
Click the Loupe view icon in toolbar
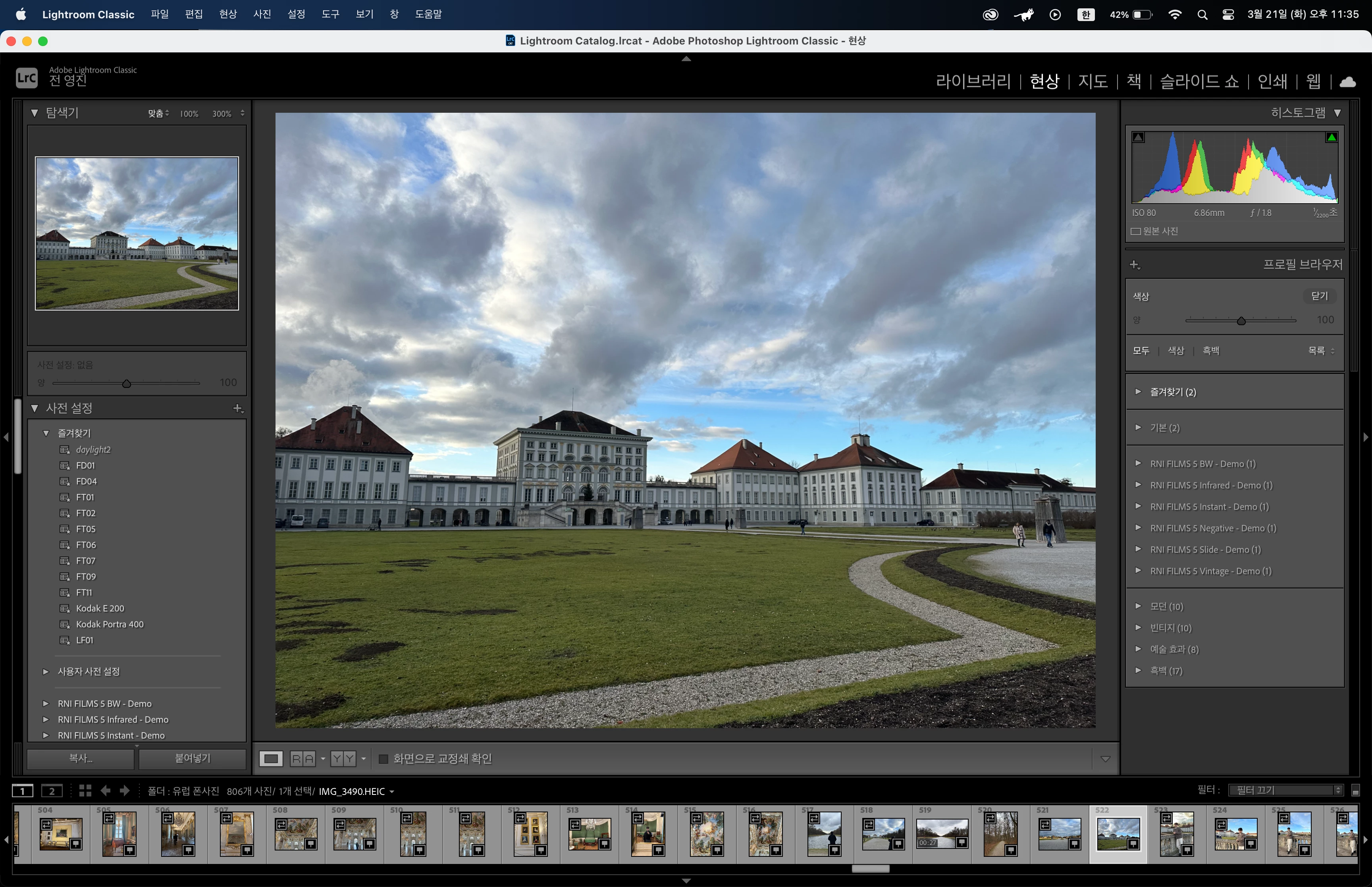[271, 759]
